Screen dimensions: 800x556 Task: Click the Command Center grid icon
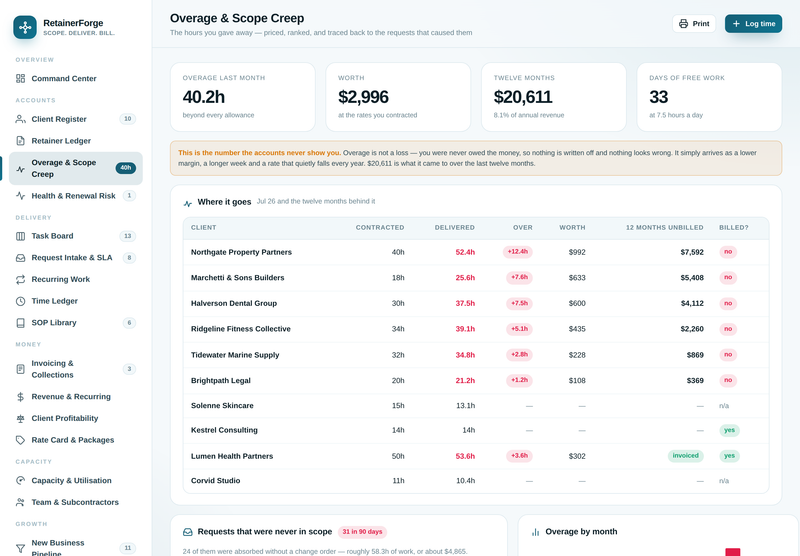(x=20, y=79)
